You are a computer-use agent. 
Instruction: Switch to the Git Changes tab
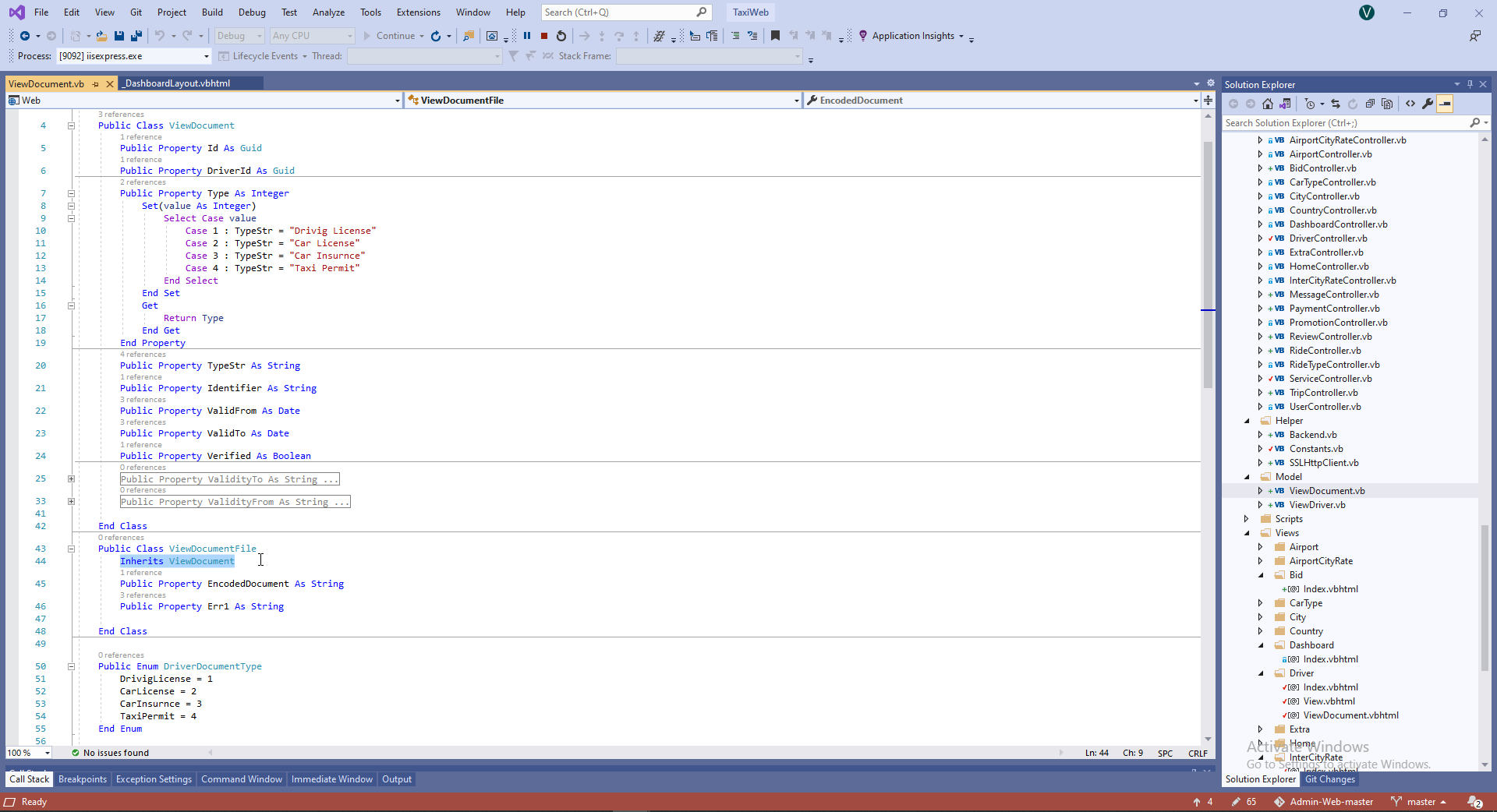(1330, 779)
